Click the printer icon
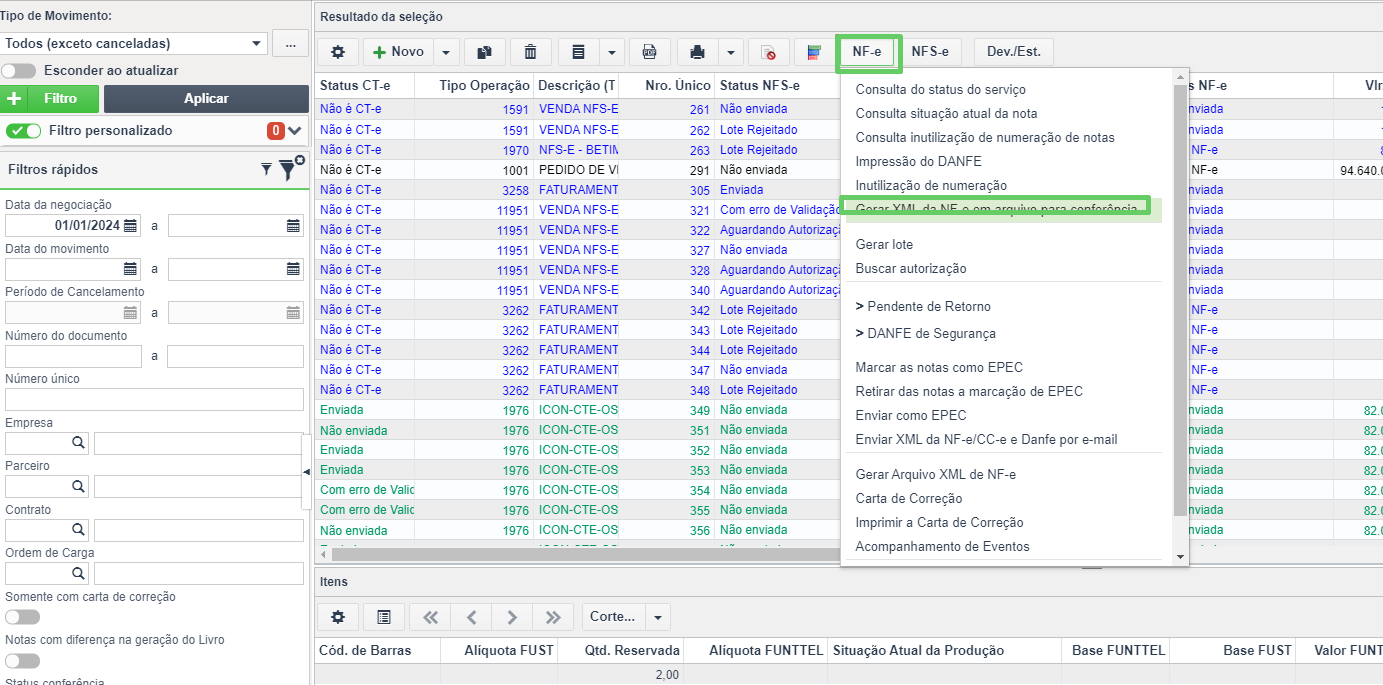 point(698,52)
